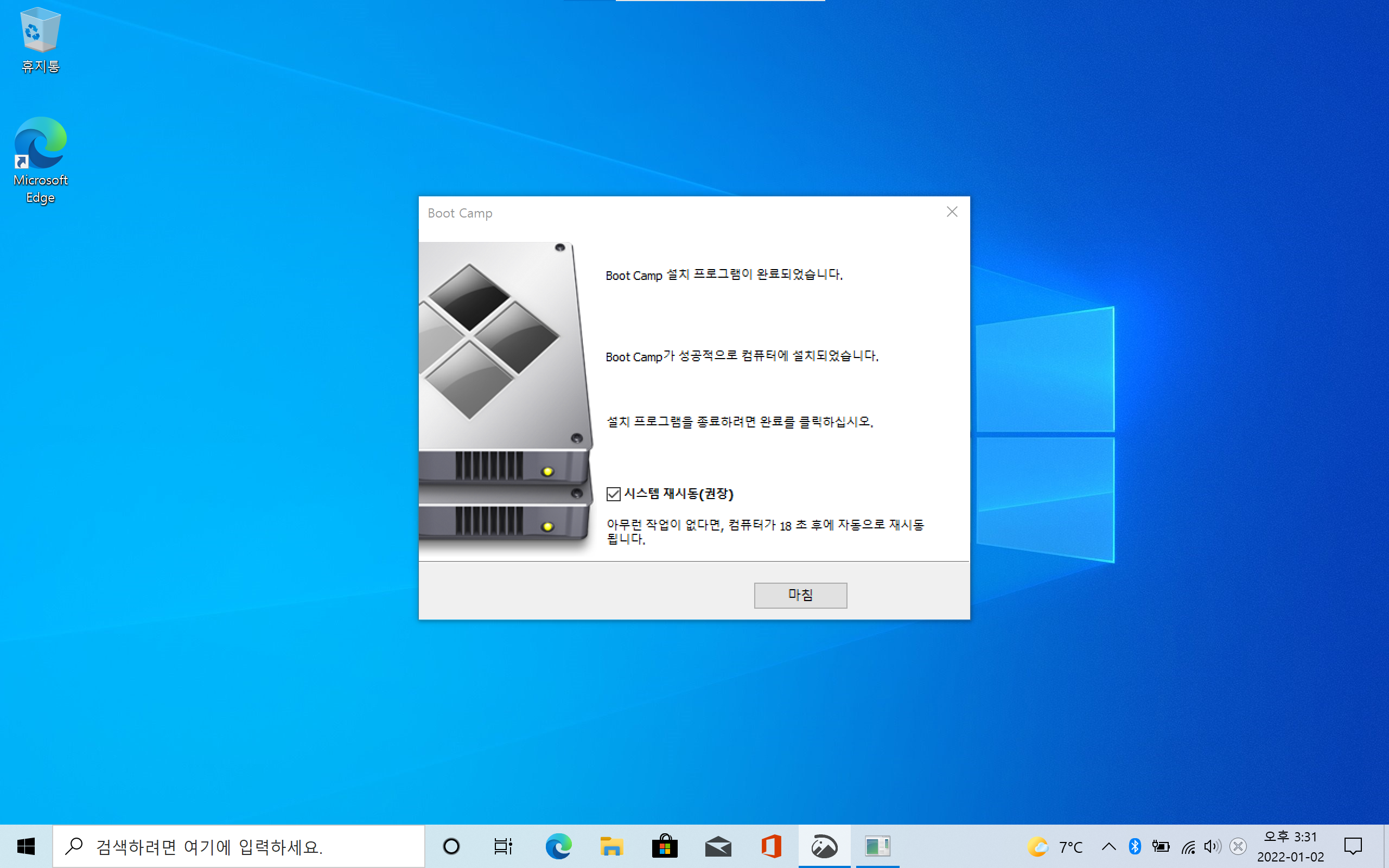Open the notification Action Center
Viewport: 1389px width, 868px height.
coord(1353,846)
